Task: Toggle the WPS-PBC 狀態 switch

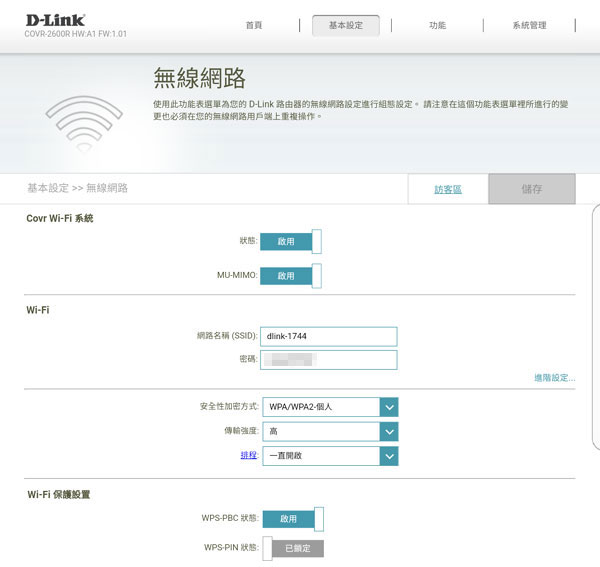Action: tap(292, 518)
